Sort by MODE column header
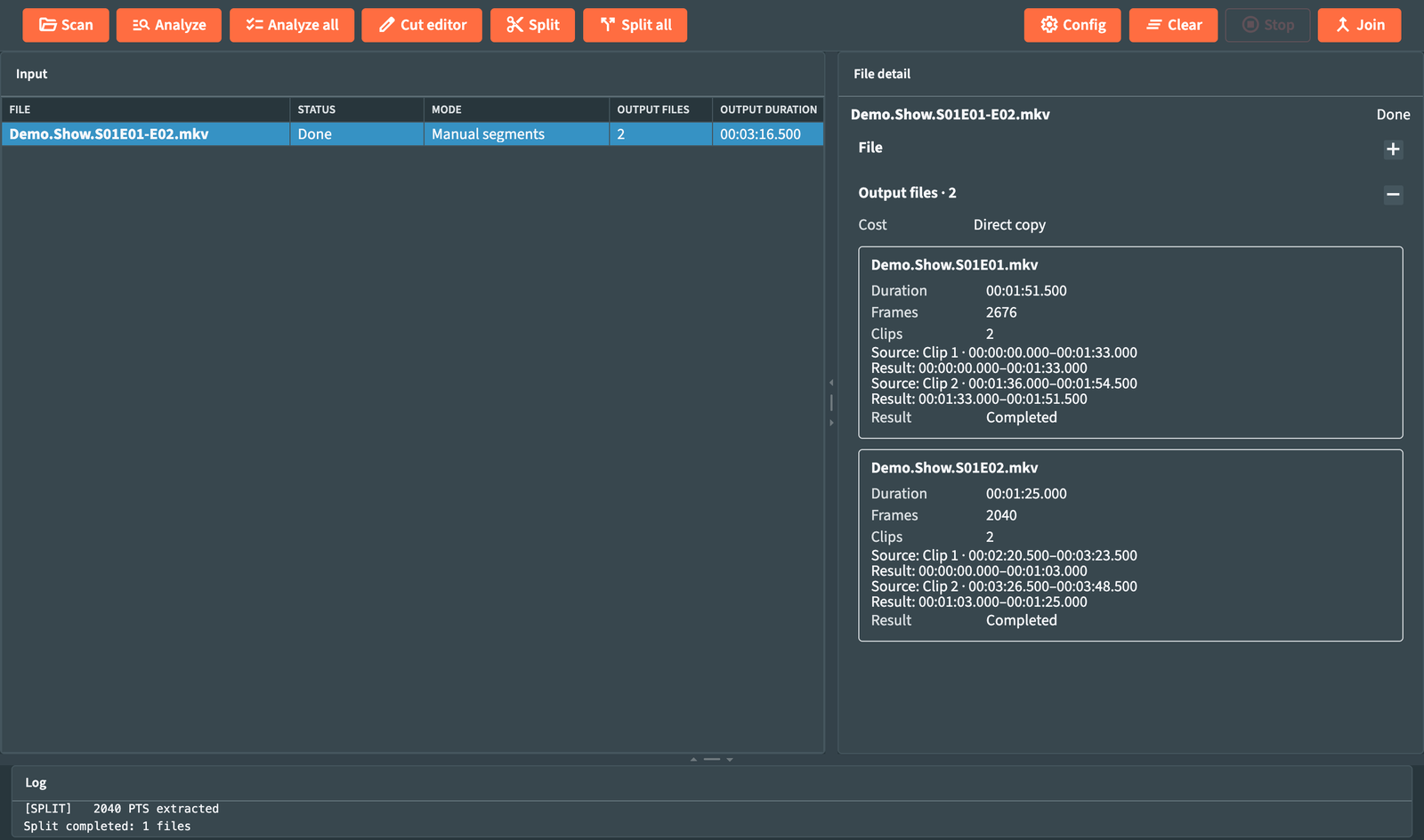 coord(516,109)
